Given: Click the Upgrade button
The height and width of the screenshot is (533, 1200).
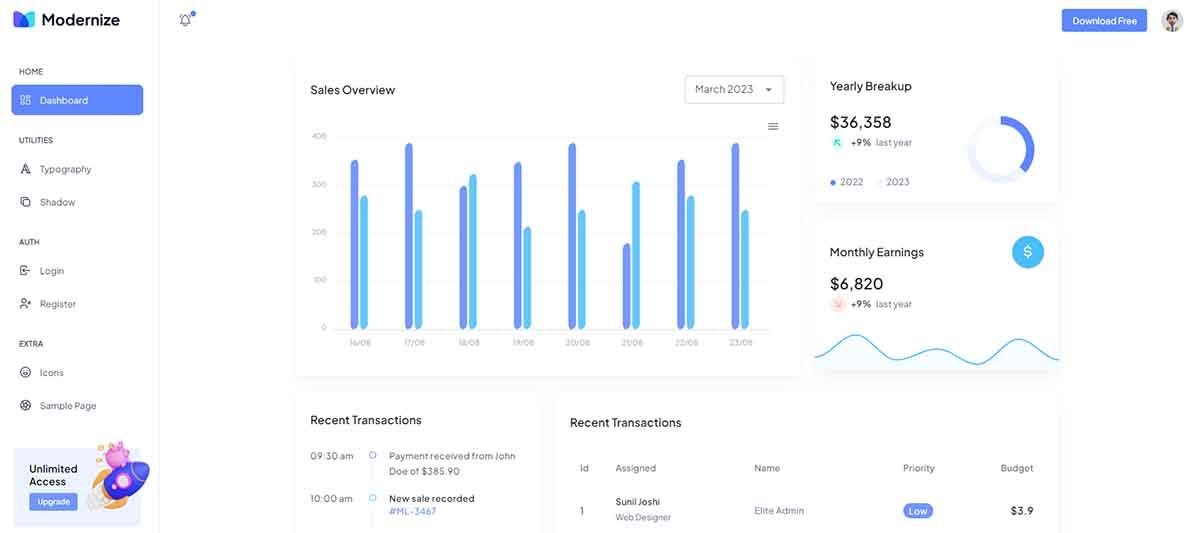Looking at the screenshot, I should point(53,502).
